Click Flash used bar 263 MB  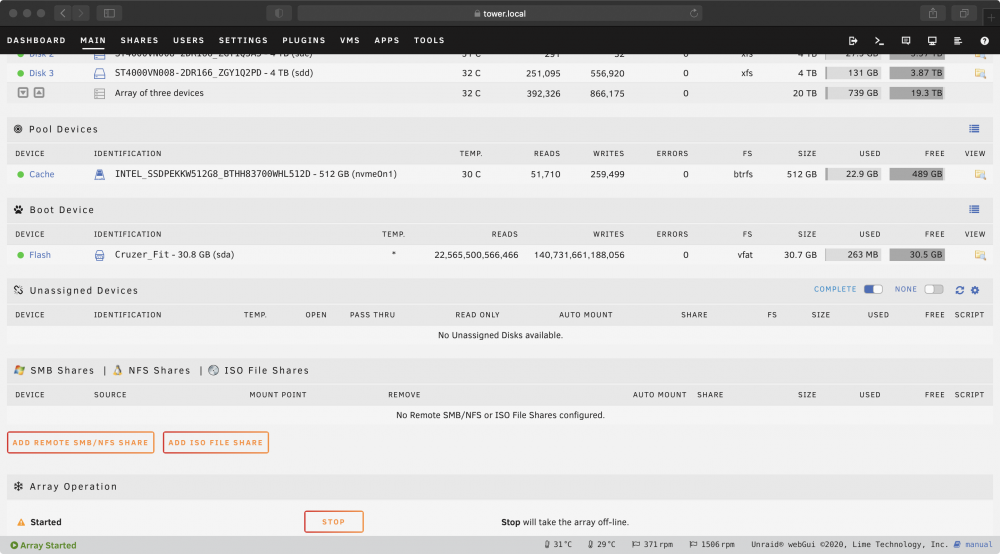tap(853, 255)
